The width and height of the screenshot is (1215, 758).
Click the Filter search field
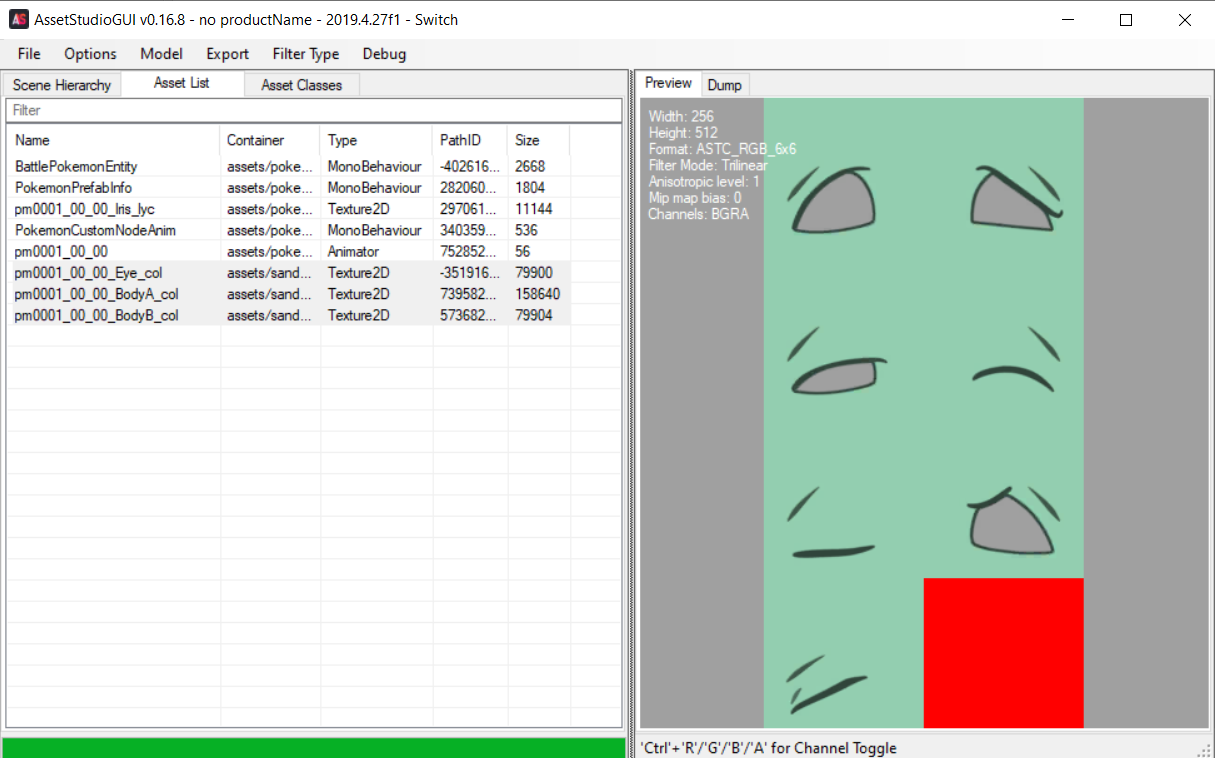click(313, 110)
